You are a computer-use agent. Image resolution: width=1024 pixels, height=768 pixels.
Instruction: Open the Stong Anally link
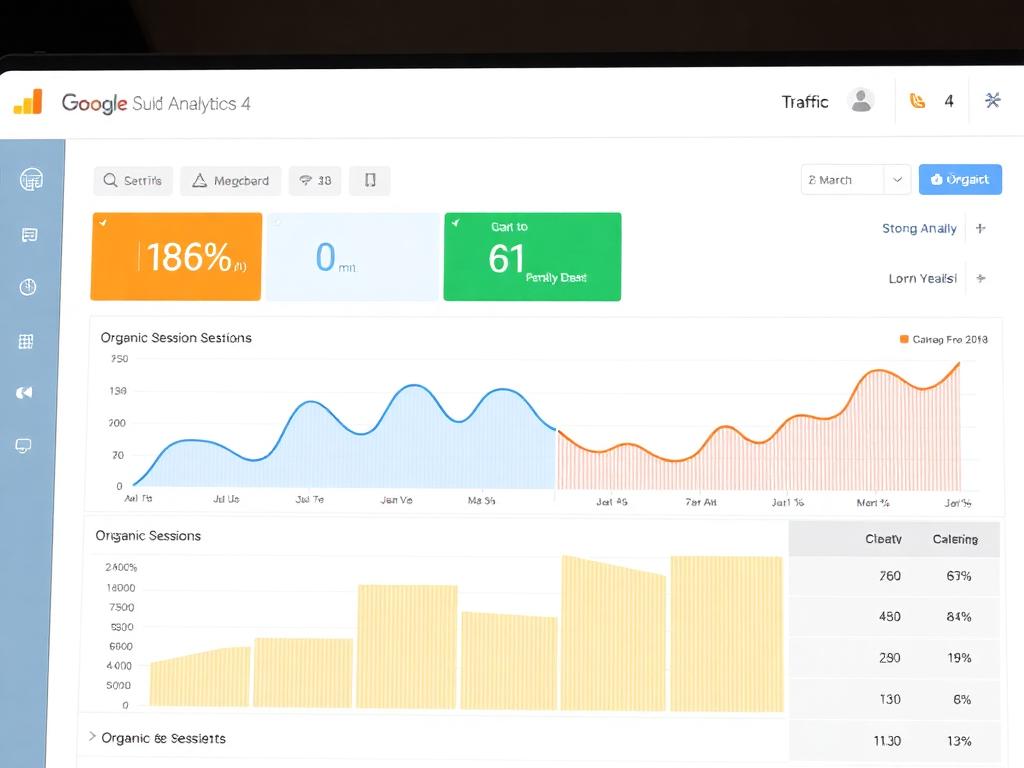pos(919,229)
